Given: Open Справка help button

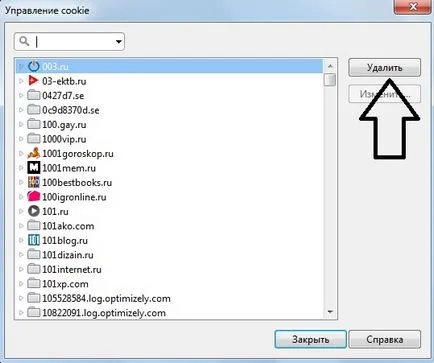Looking at the screenshot, I should pyautogui.click(x=385, y=339).
